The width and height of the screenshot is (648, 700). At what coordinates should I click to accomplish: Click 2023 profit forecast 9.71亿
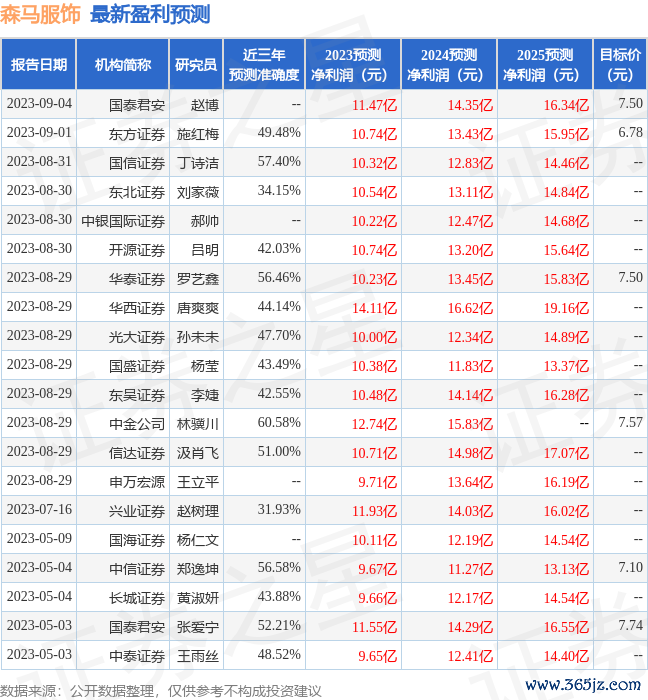coord(378,482)
